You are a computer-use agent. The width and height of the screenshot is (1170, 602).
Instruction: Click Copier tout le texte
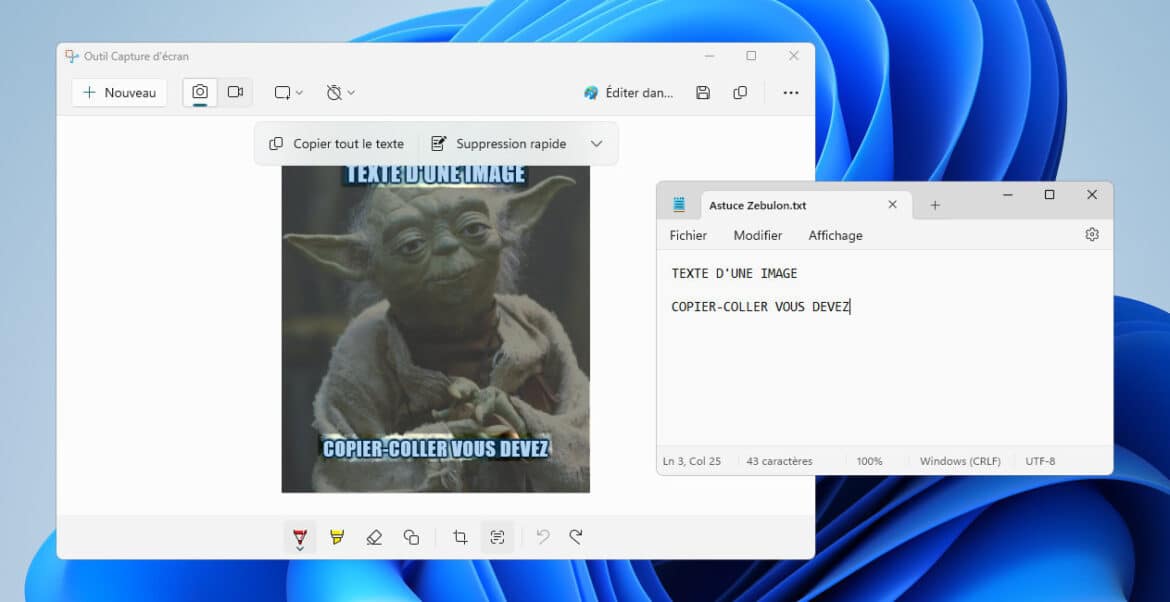[337, 144]
